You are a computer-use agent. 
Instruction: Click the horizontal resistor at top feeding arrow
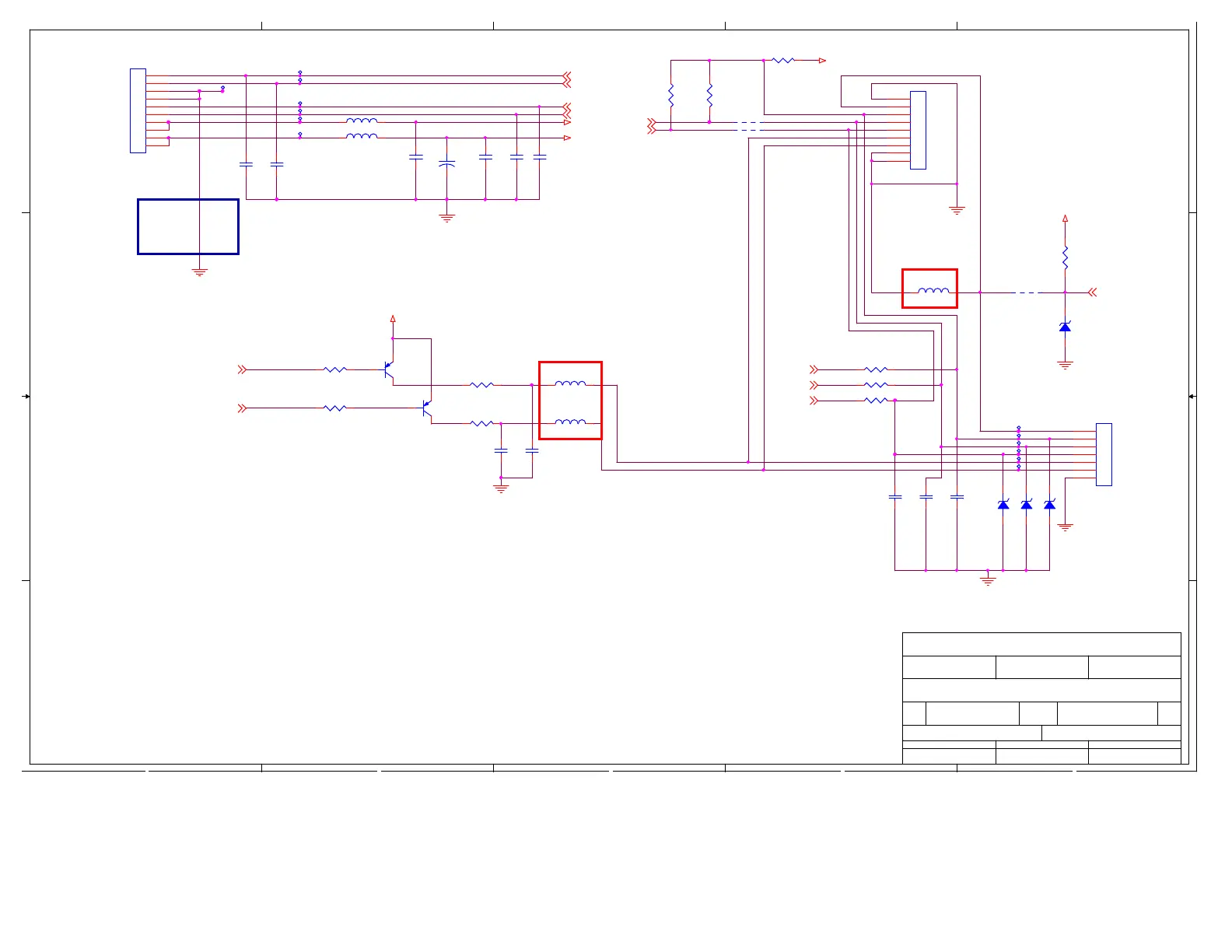[783, 60]
